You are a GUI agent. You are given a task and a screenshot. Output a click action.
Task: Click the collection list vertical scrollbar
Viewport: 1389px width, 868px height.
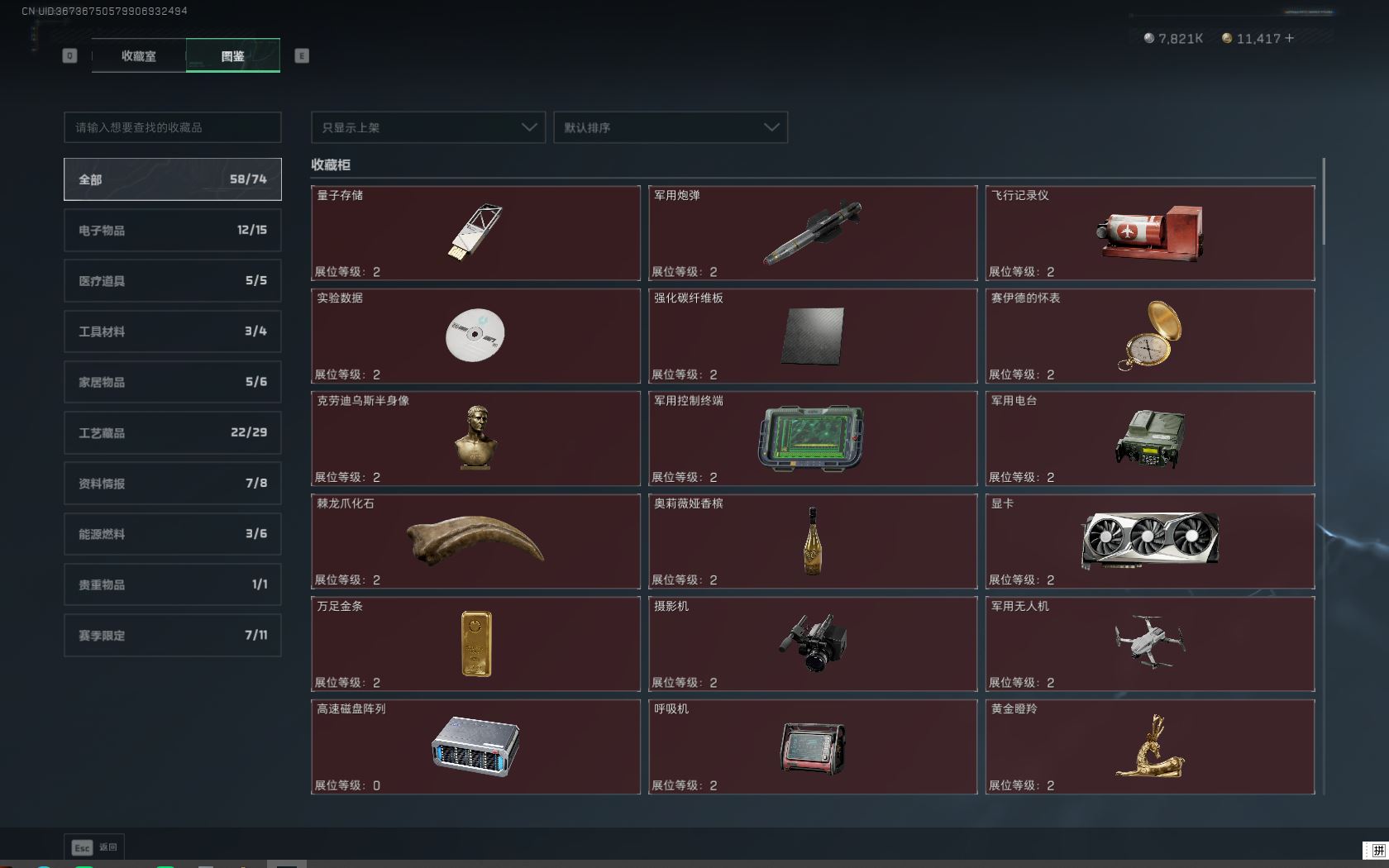pyautogui.click(x=1323, y=203)
